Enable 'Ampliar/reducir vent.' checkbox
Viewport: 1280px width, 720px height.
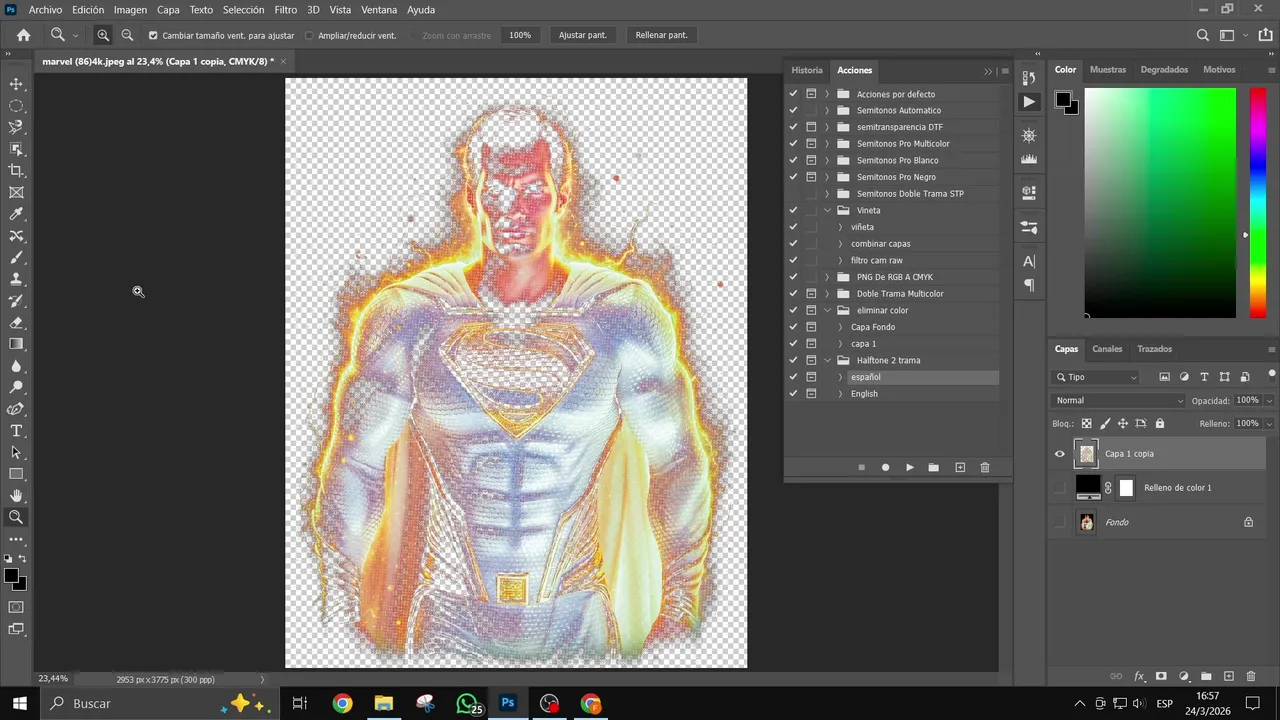point(309,35)
